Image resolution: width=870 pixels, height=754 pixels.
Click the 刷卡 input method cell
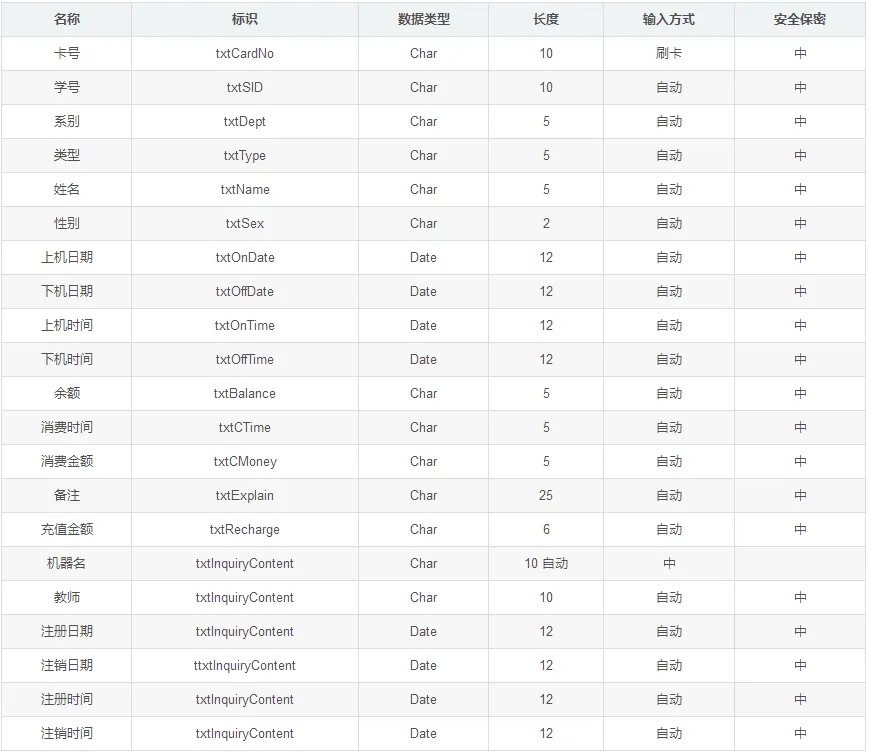pyautogui.click(x=669, y=53)
